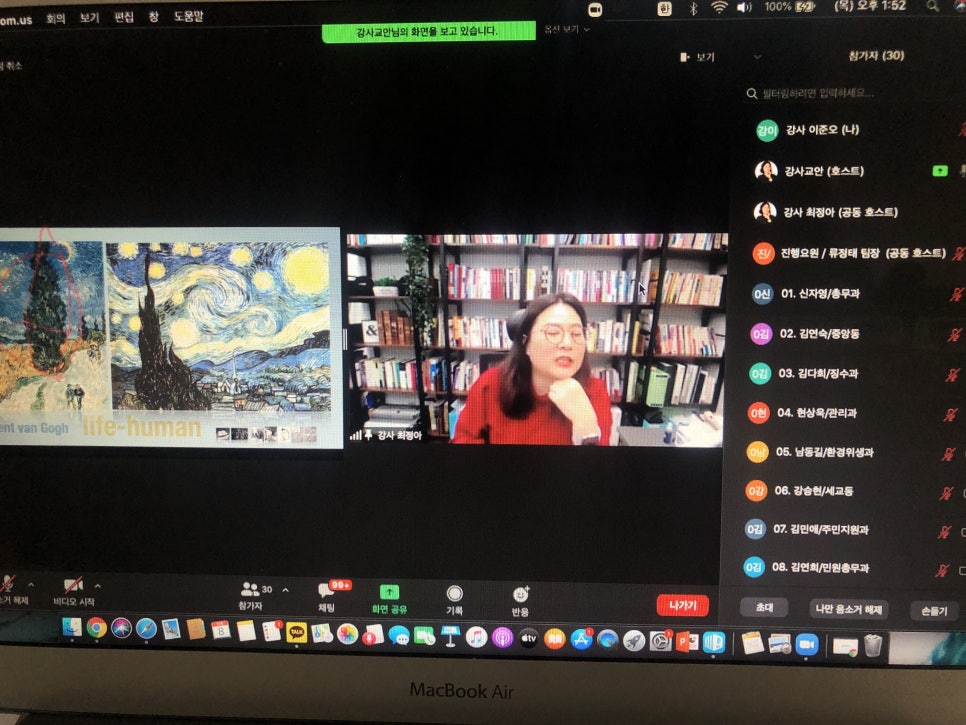This screenshot has height=725, width=966.
Task: Open the 회의 menu in menu bar
Action: (55, 18)
